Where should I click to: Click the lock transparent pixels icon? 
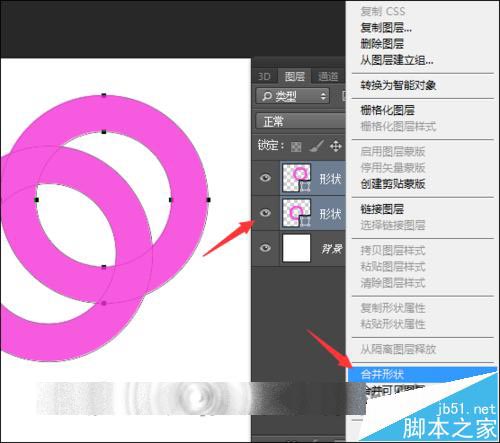(x=296, y=146)
